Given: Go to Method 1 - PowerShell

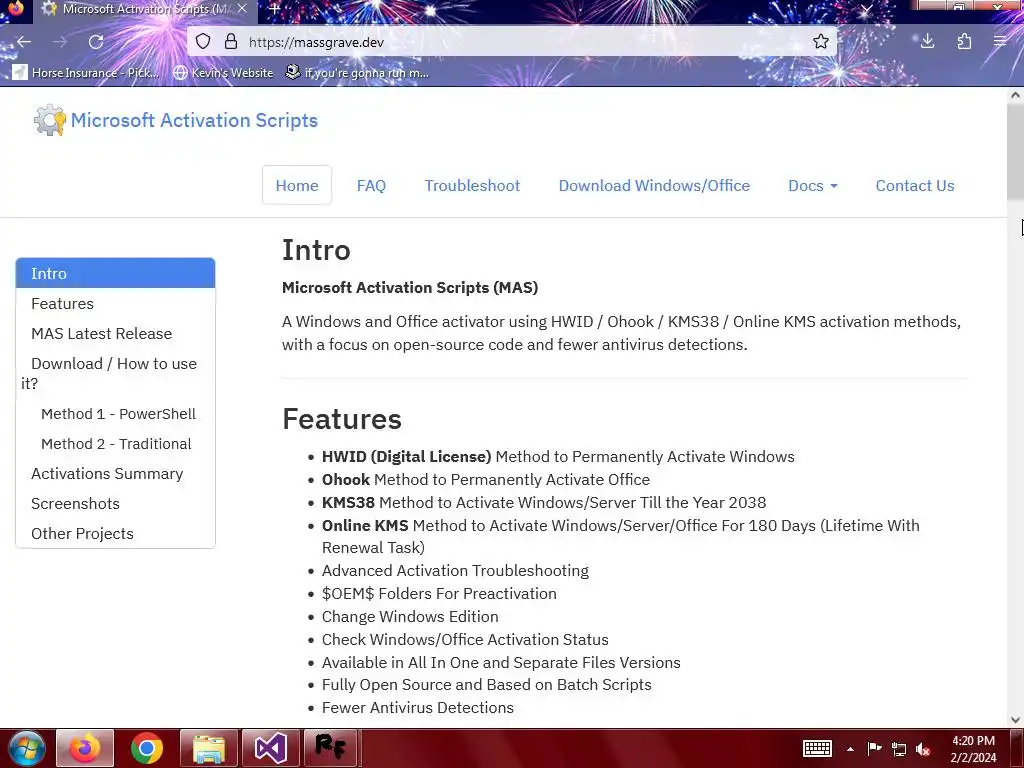Looking at the screenshot, I should pos(118,414).
